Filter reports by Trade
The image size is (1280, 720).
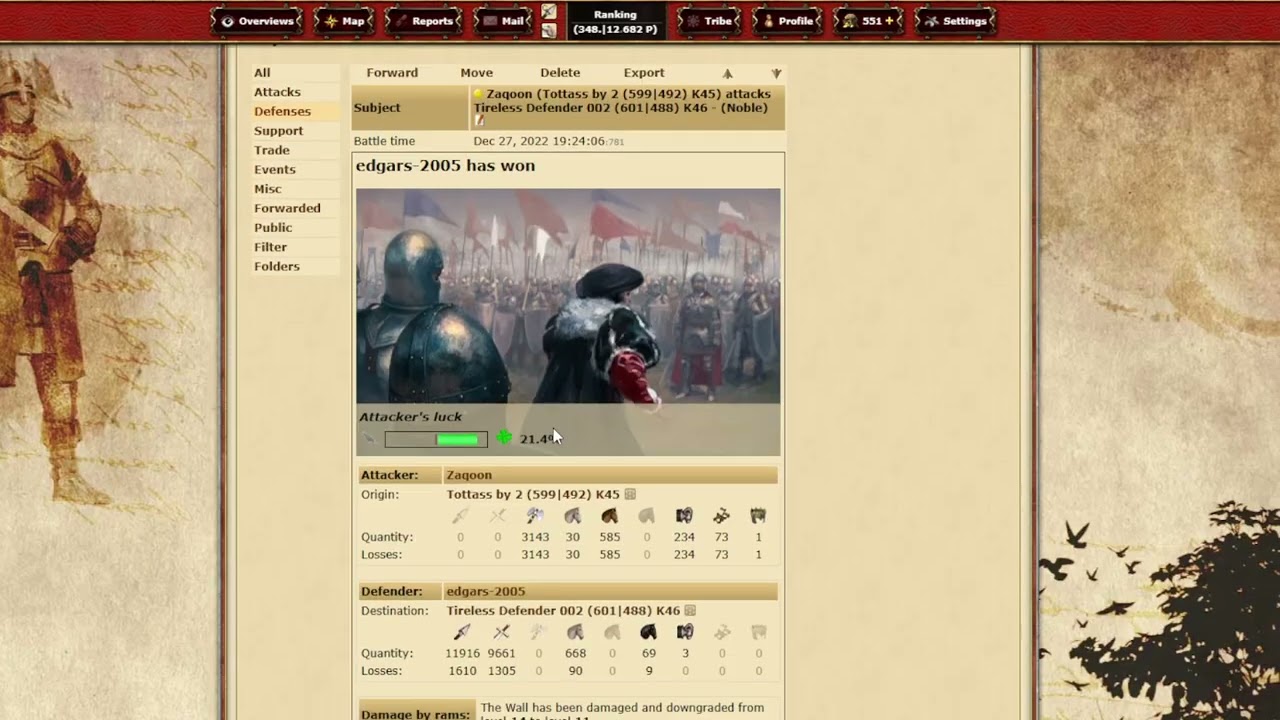click(272, 150)
